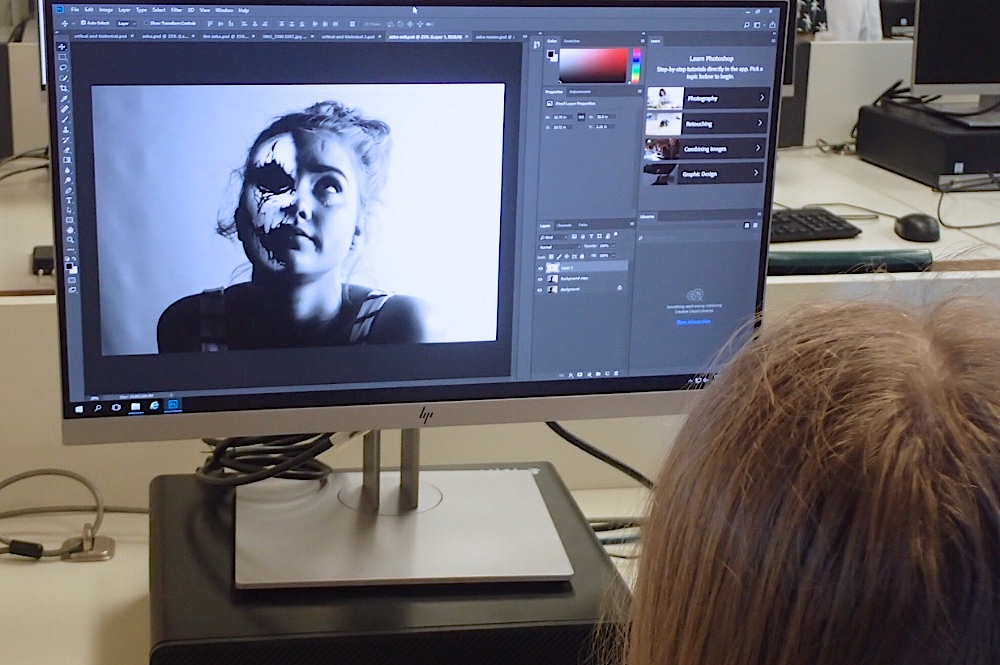Open the layer blend mode dropdown

(557, 245)
